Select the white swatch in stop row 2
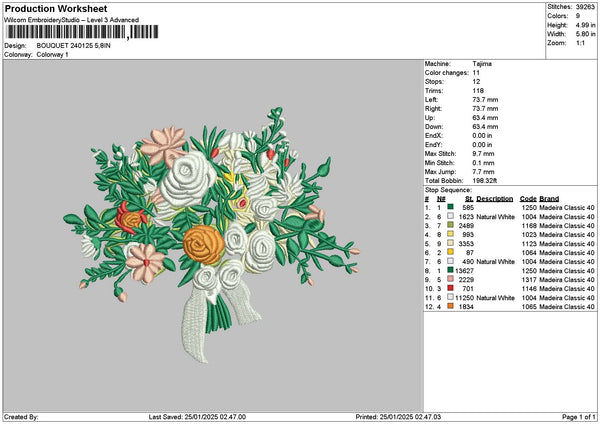The height and width of the screenshot is (424, 600). (x=450, y=216)
